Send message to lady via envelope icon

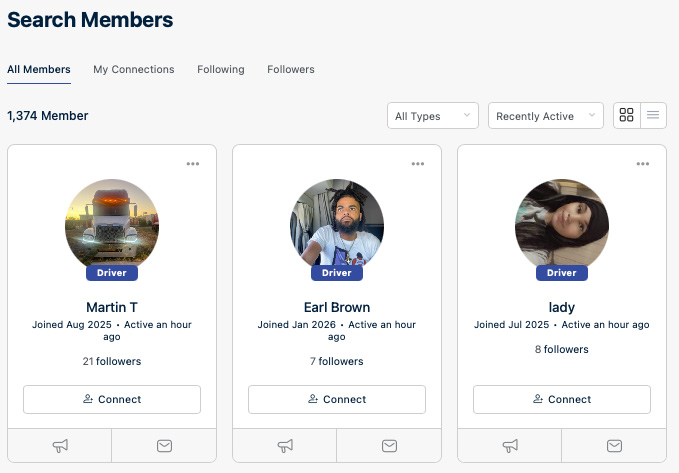coord(614,446)
